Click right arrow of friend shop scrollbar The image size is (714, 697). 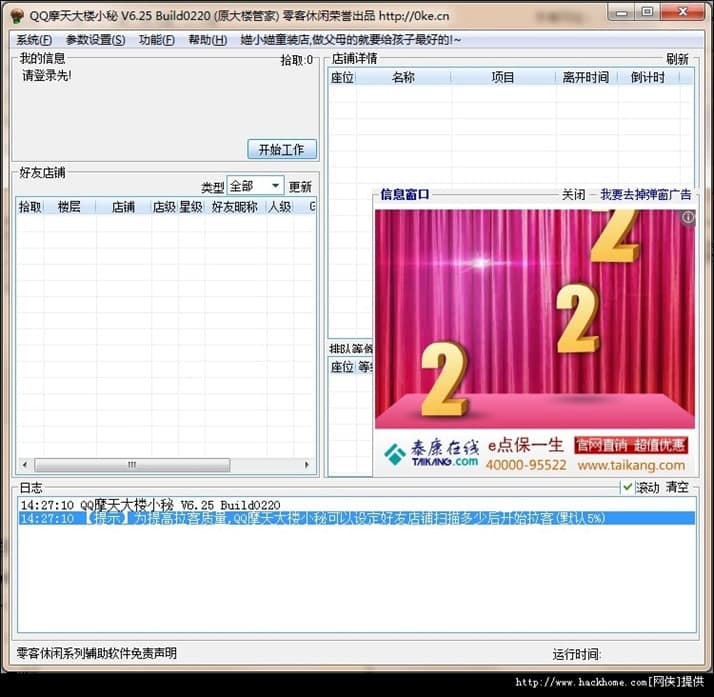point(307,465)
